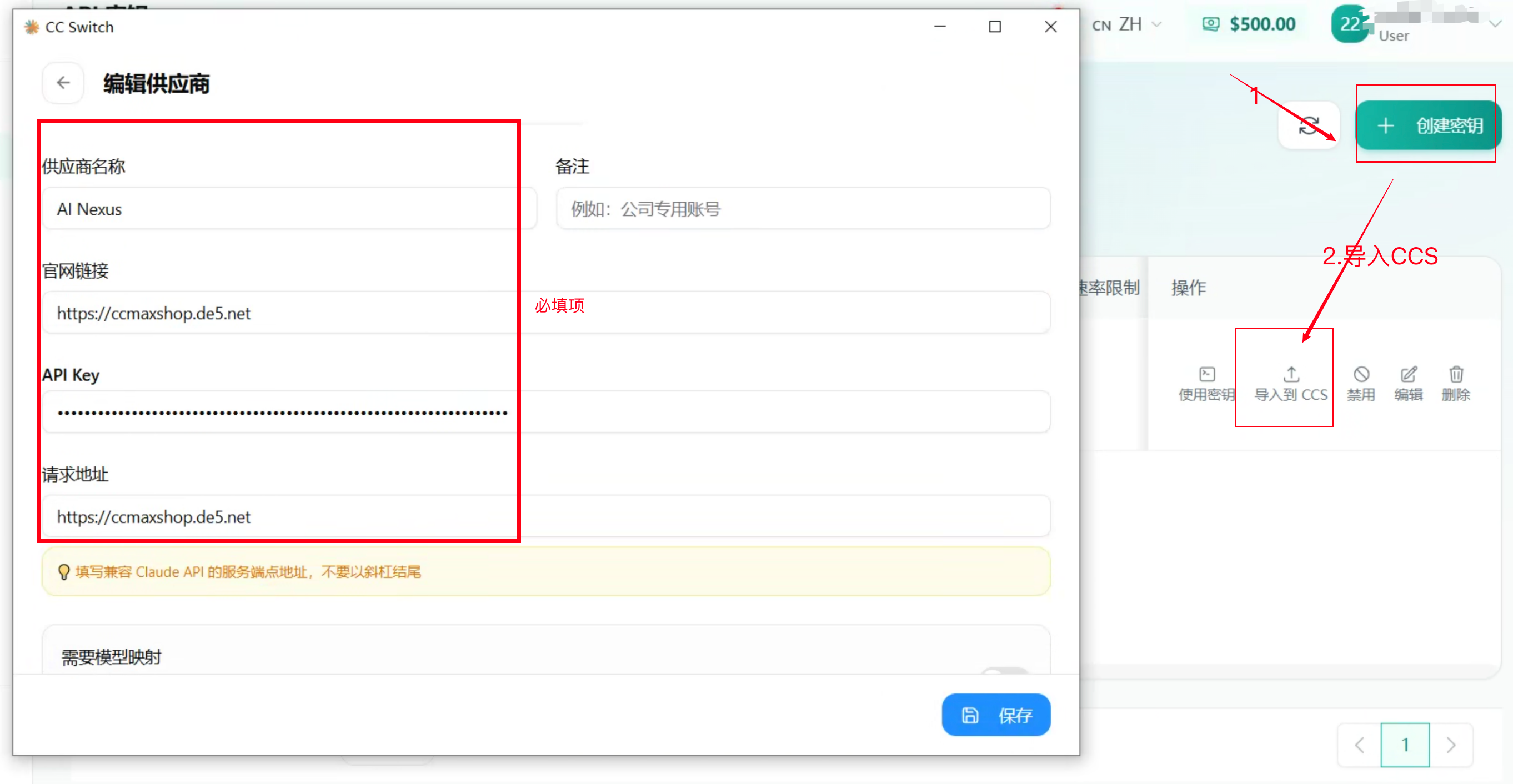Save the provider with 保存 button
1513x784 pixels.
995,715
